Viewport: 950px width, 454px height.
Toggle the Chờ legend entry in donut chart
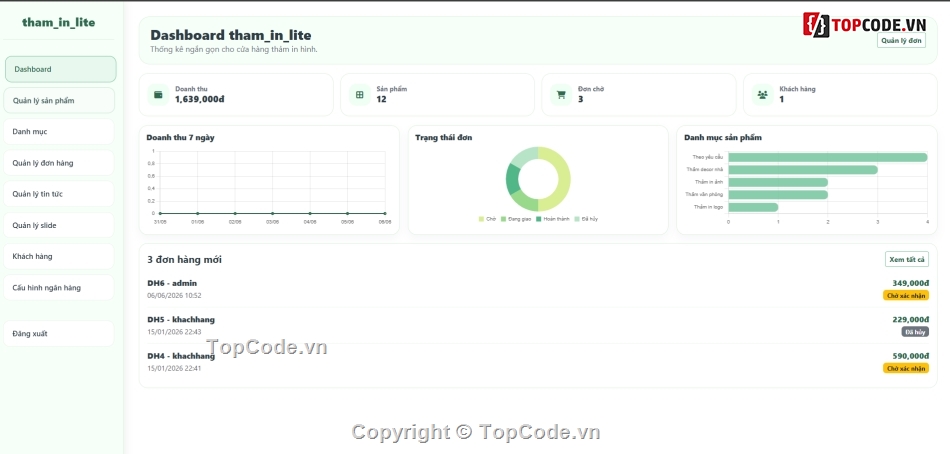click(x=487, y=219)
